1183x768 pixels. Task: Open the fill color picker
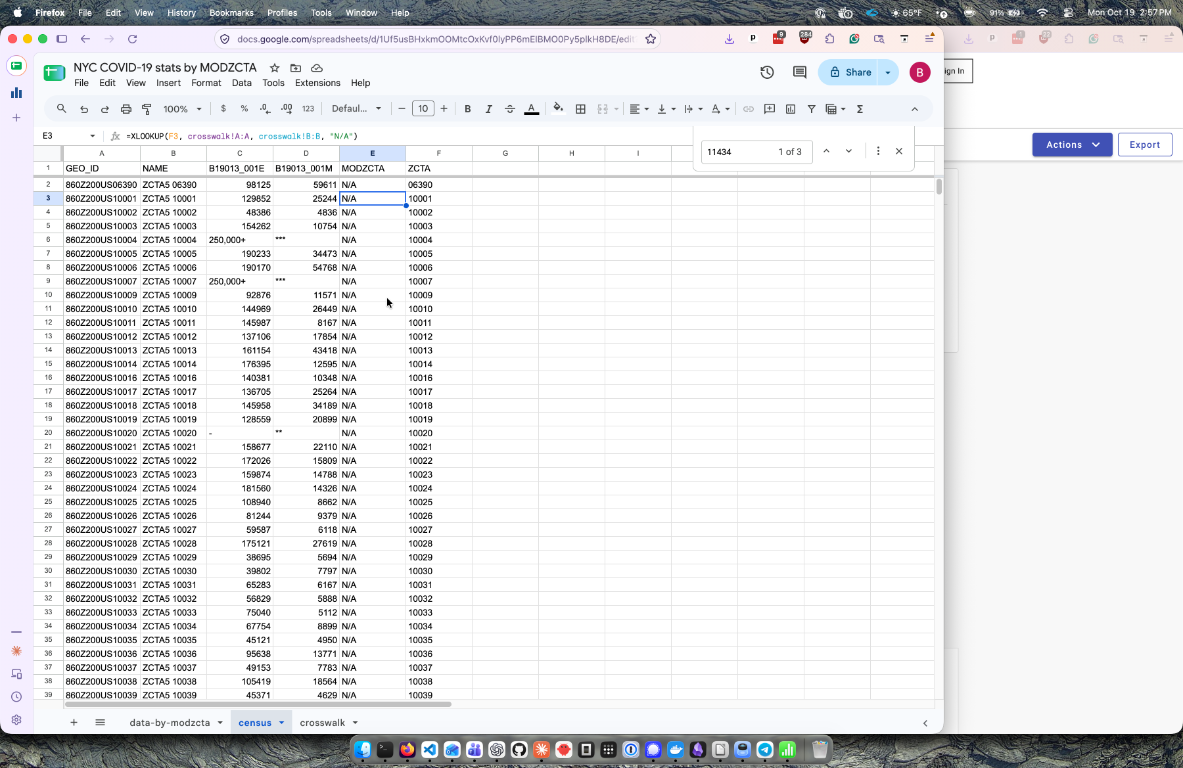tap(558, 109)
